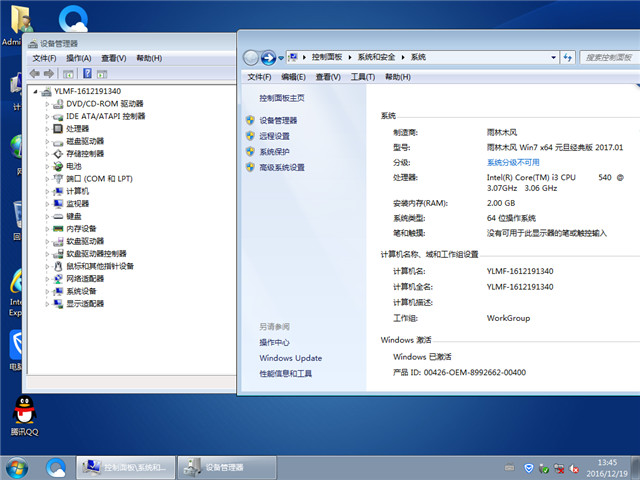640x480 pixels.
Task: Expand the 端口 (COM 和 LPT) node
Action: (x=47, y=179)
